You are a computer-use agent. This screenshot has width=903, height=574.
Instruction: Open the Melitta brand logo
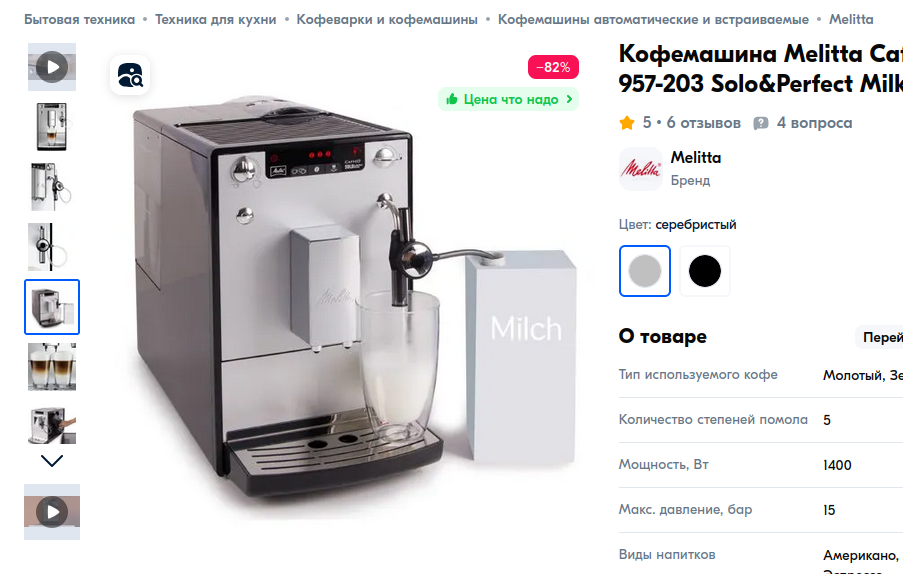640,169
